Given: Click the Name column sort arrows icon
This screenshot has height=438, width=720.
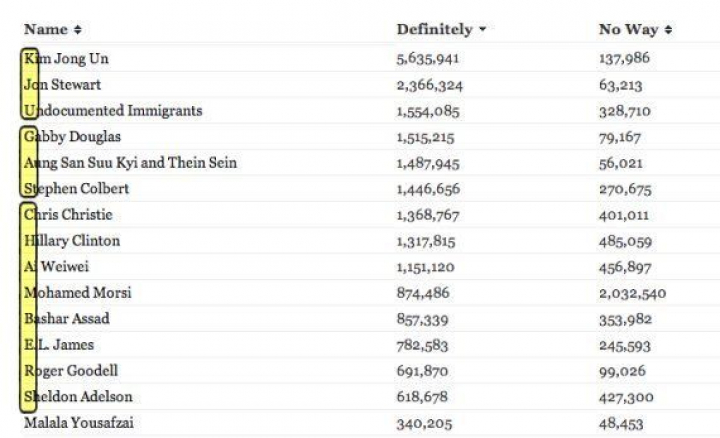Looking at the screenshot, I should [78, 31].
